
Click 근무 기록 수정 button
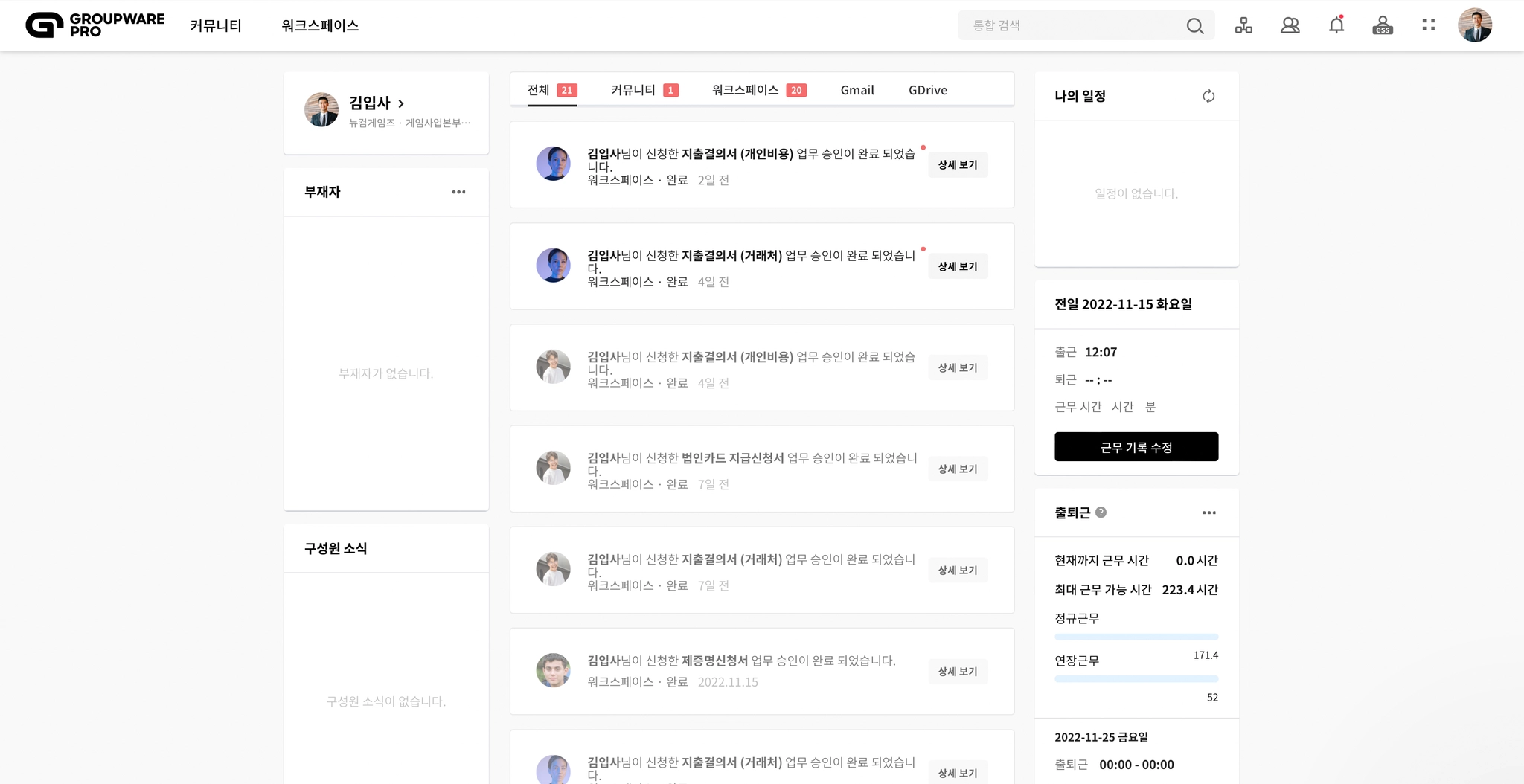click(x=1136, y=447)
